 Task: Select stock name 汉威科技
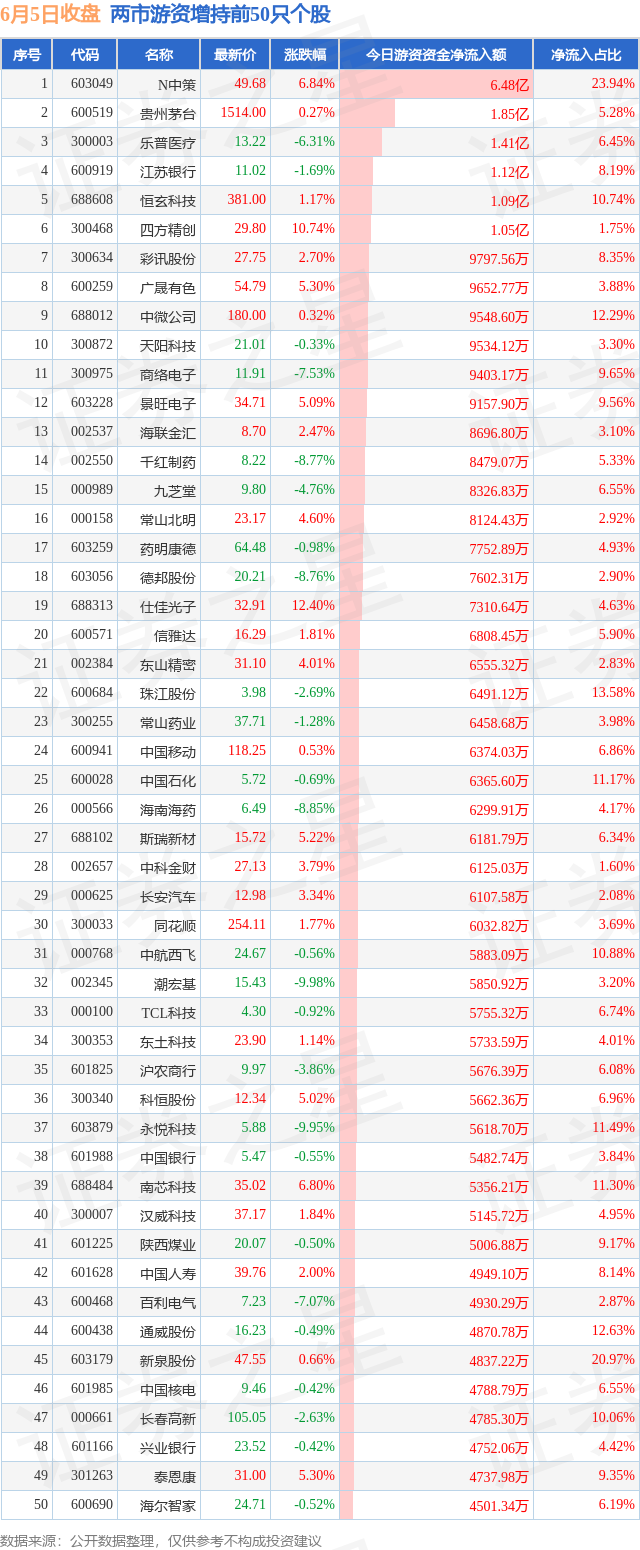pos(168,1215)
